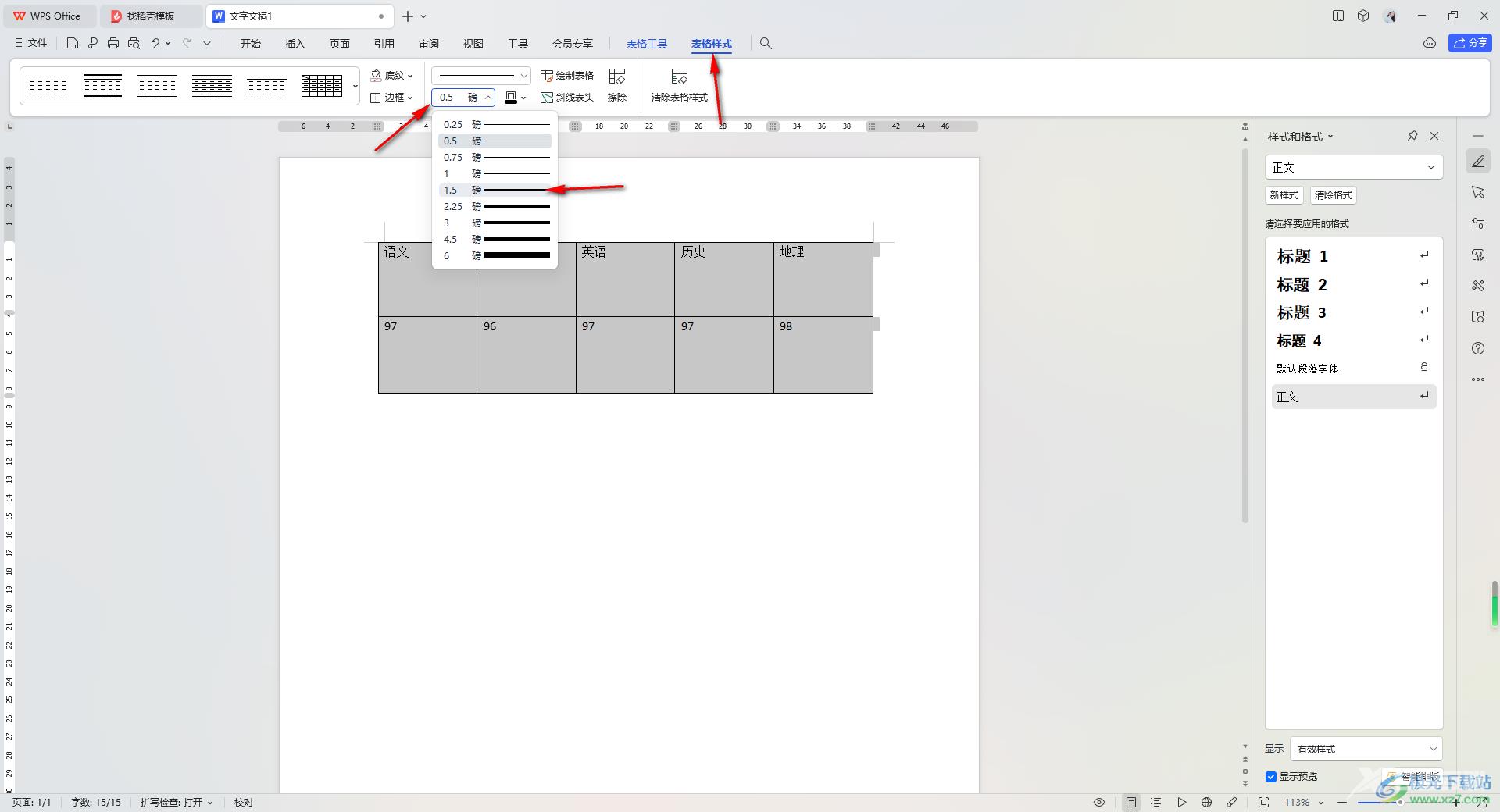
Task: Select the full grid table style thumbnail
Action: [x=322, y=85]
